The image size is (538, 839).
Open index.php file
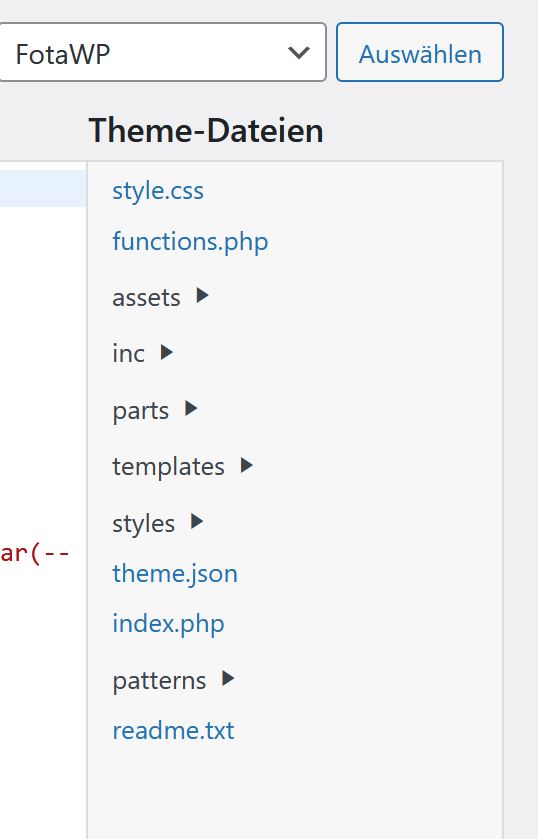168,624
